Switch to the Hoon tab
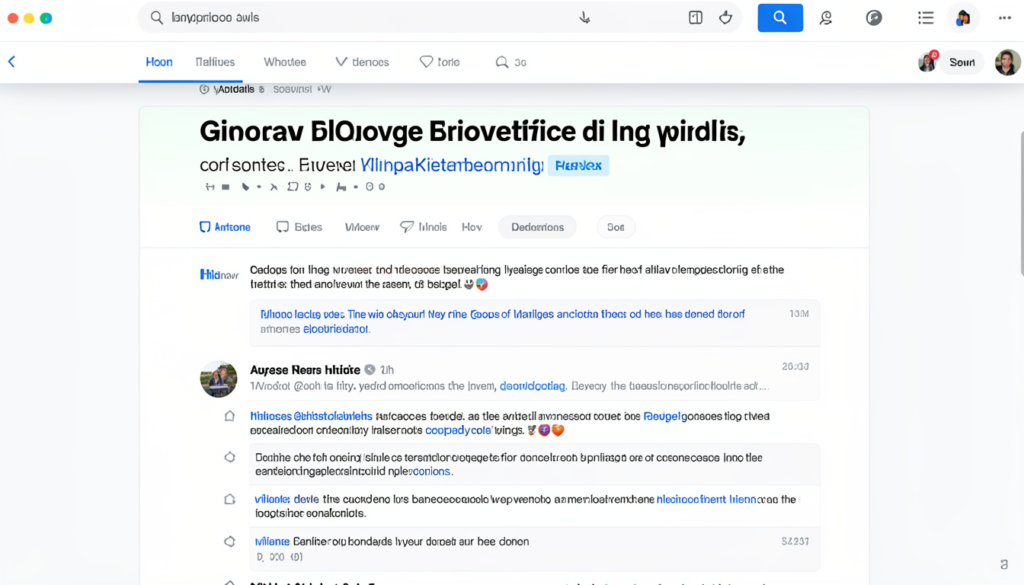Screen dimensions: 1024x585 click(158, 61)
